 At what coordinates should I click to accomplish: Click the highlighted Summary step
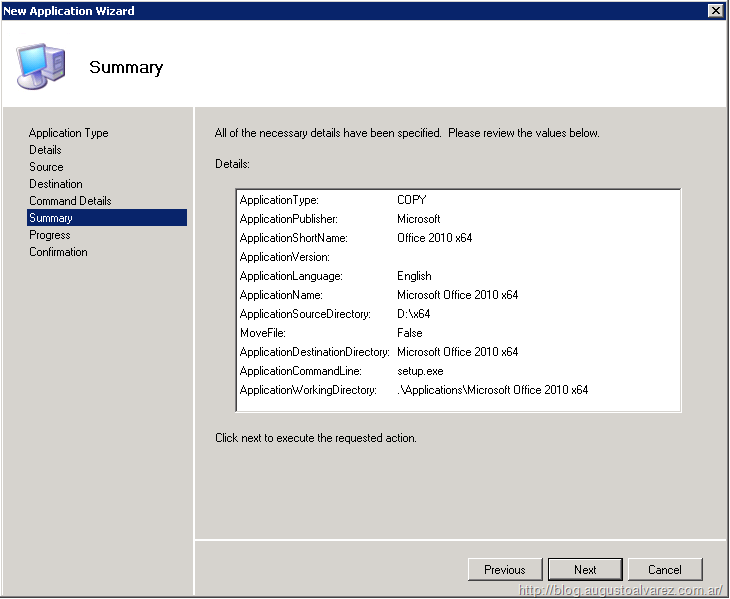(51, 218)
